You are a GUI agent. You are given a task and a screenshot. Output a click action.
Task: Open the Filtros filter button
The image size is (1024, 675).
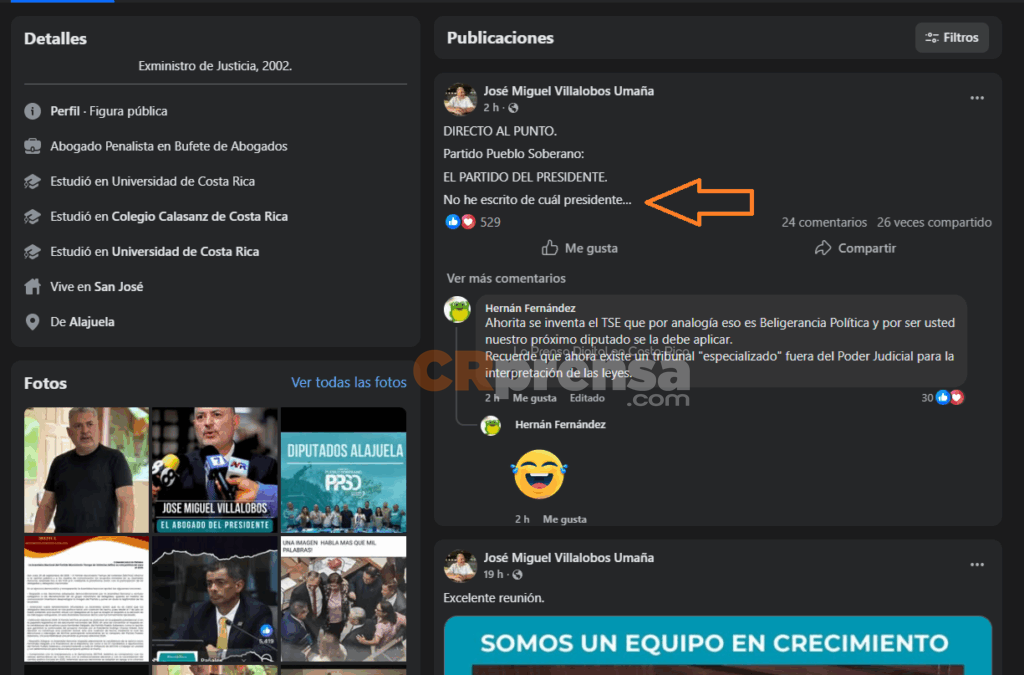coord(952,38)
